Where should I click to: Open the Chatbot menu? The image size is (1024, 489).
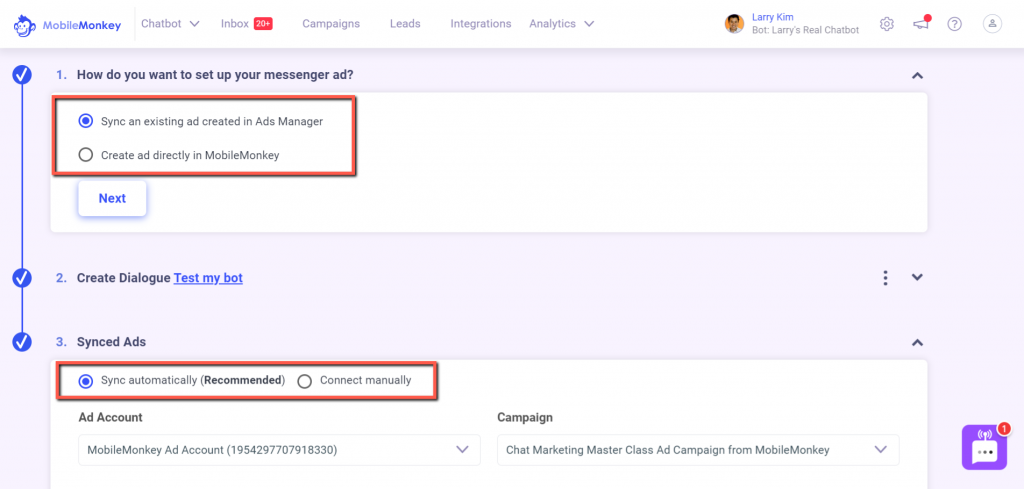pos(170,24)
